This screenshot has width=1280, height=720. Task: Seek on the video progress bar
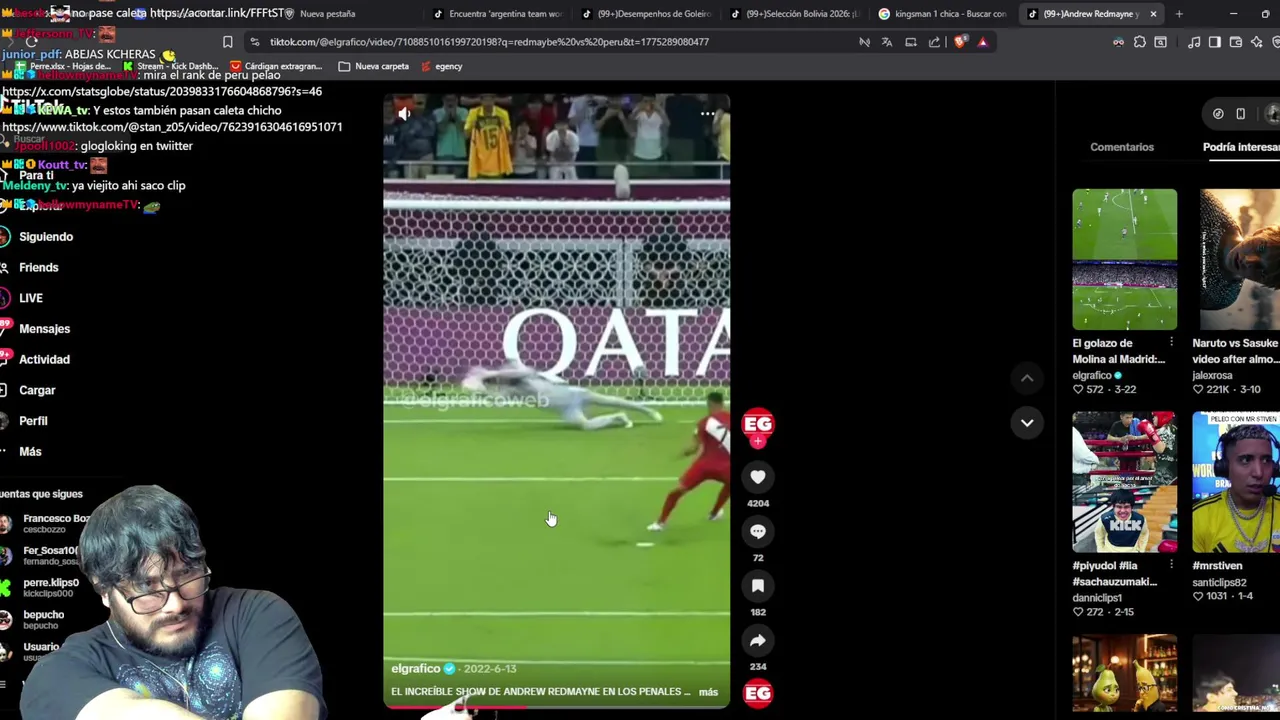pyautogui.click(x=556, y=706)
